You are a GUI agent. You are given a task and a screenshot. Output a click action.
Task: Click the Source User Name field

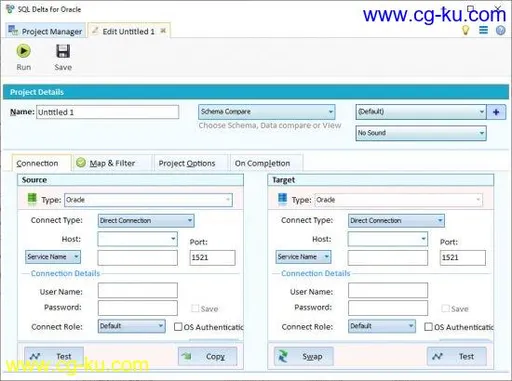point(138,290)
